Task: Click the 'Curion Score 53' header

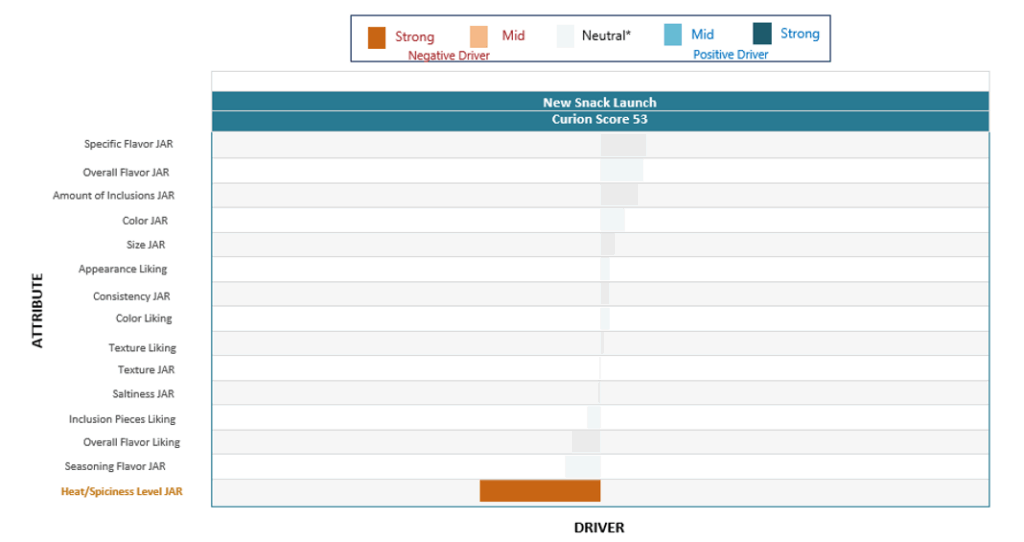Action: [600, 120]
